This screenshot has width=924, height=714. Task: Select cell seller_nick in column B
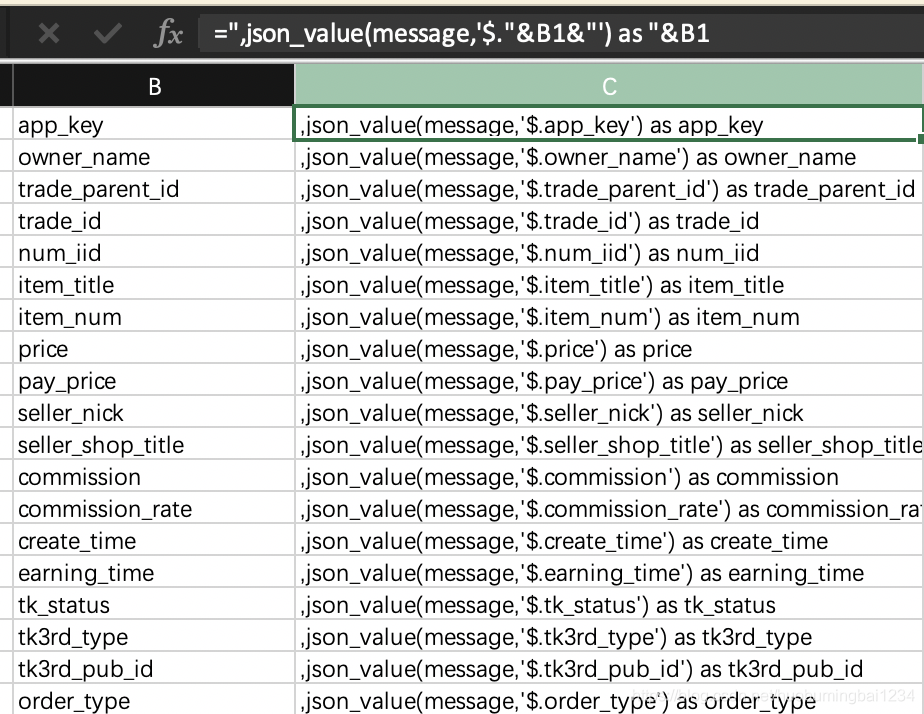point(154,412)
